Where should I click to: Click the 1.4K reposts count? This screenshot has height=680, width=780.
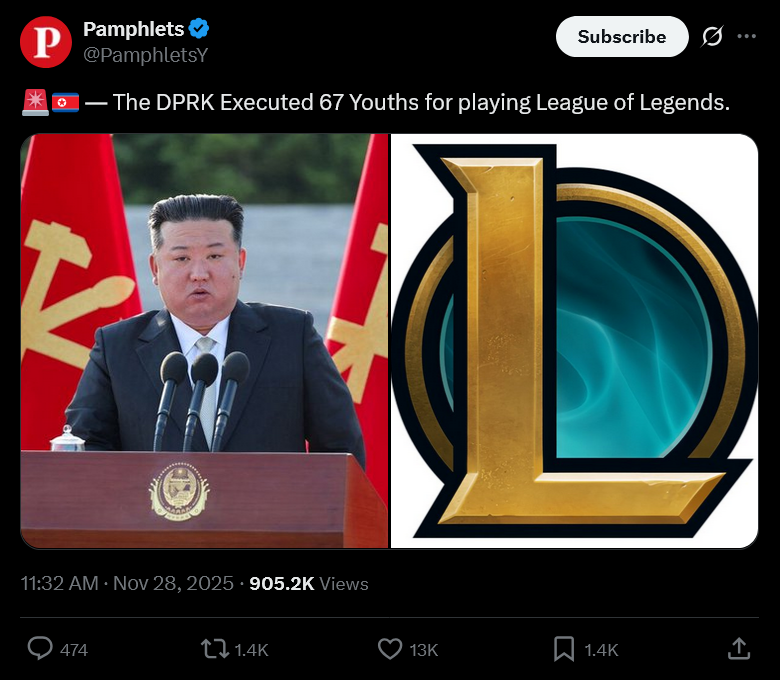(x=251, y=650)
